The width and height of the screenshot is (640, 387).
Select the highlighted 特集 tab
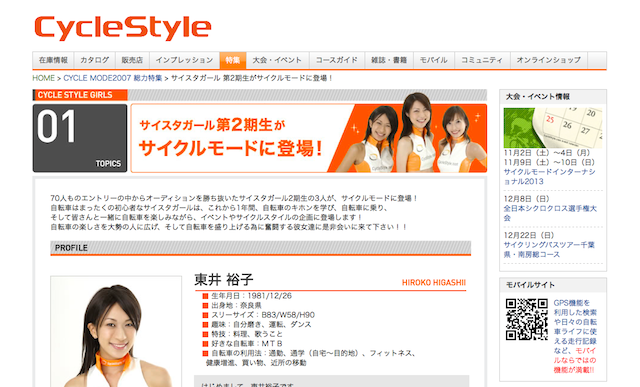[233, 60]
